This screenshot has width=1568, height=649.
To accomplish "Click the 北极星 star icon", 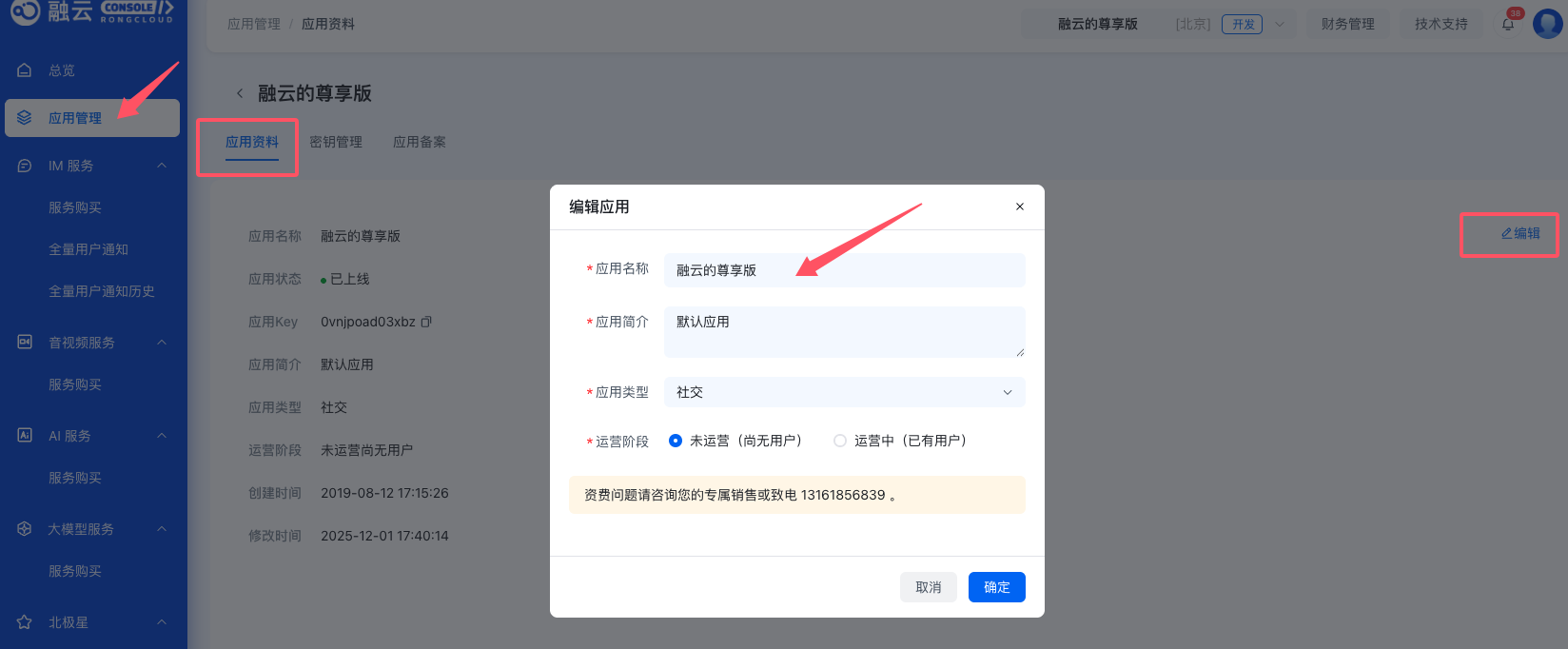I will [25, 622].
